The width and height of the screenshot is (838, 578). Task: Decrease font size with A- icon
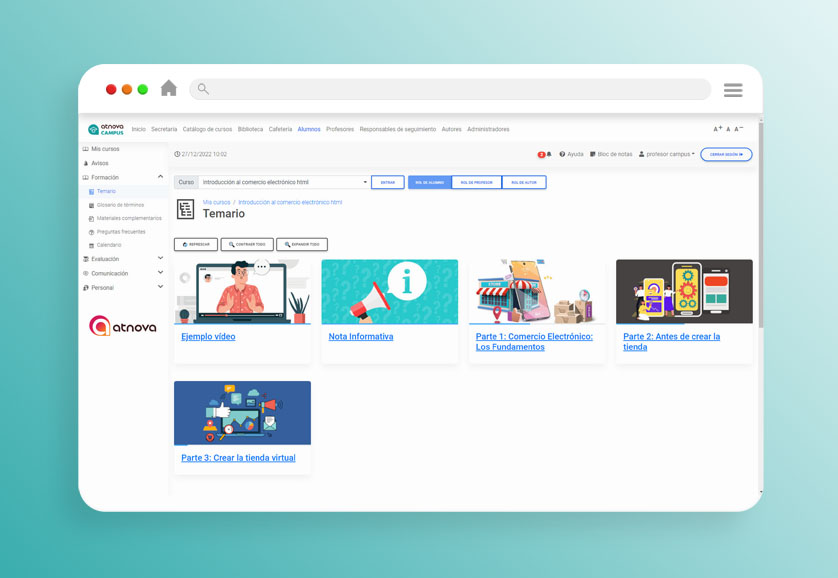click(x=739, y=129)
